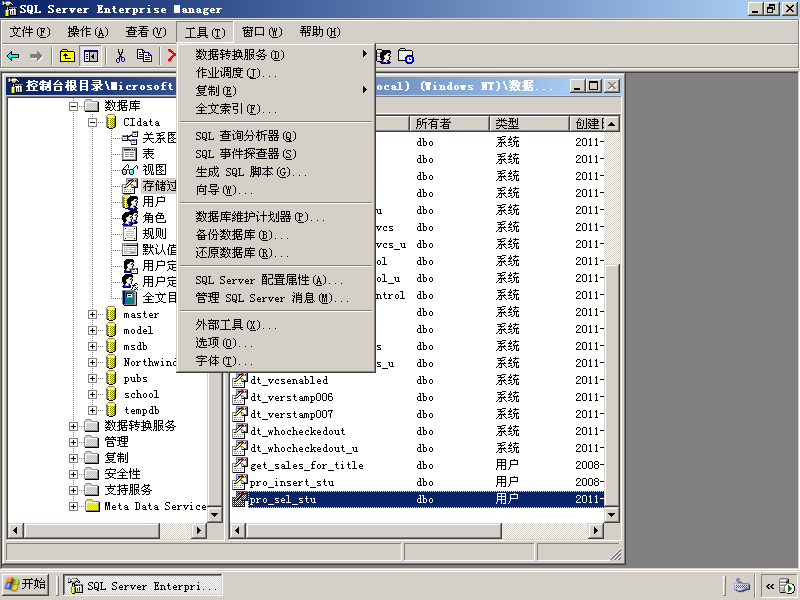Select the 关系图 diagram node
This screenshot has height=600, width=800.
tap(159, 138)
